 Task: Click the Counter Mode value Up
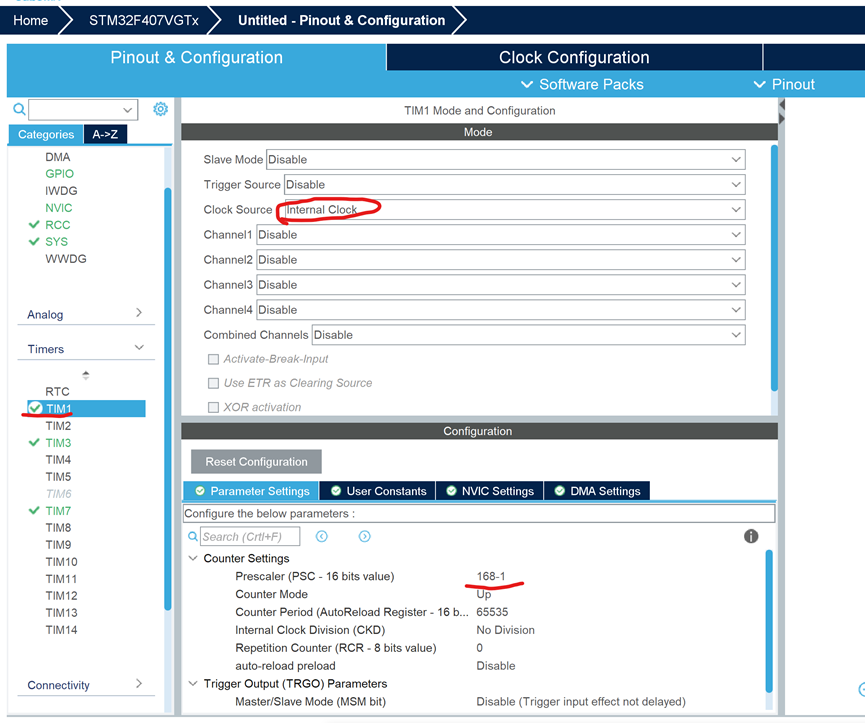tap(484, 594)
